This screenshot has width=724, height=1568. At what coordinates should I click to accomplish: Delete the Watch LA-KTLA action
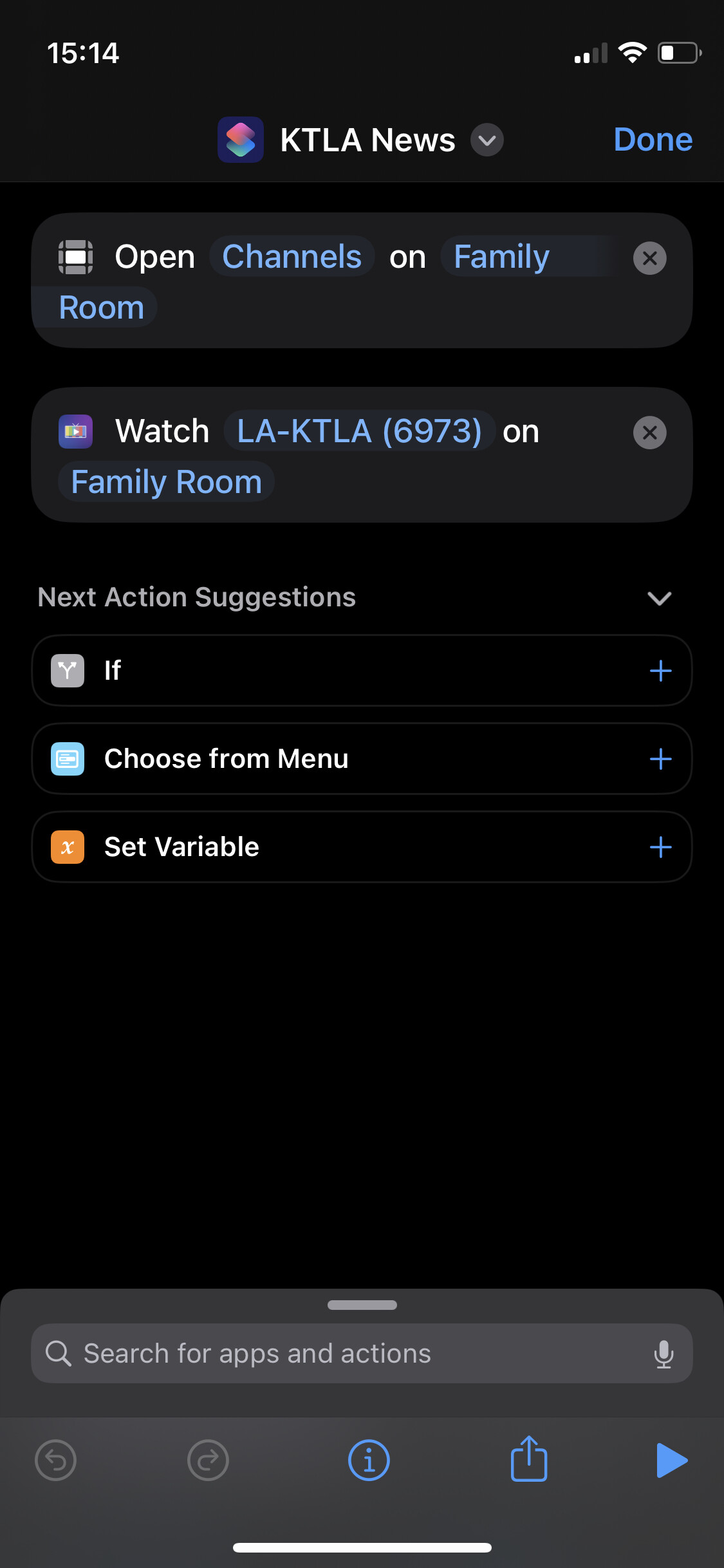click(649, 433)
